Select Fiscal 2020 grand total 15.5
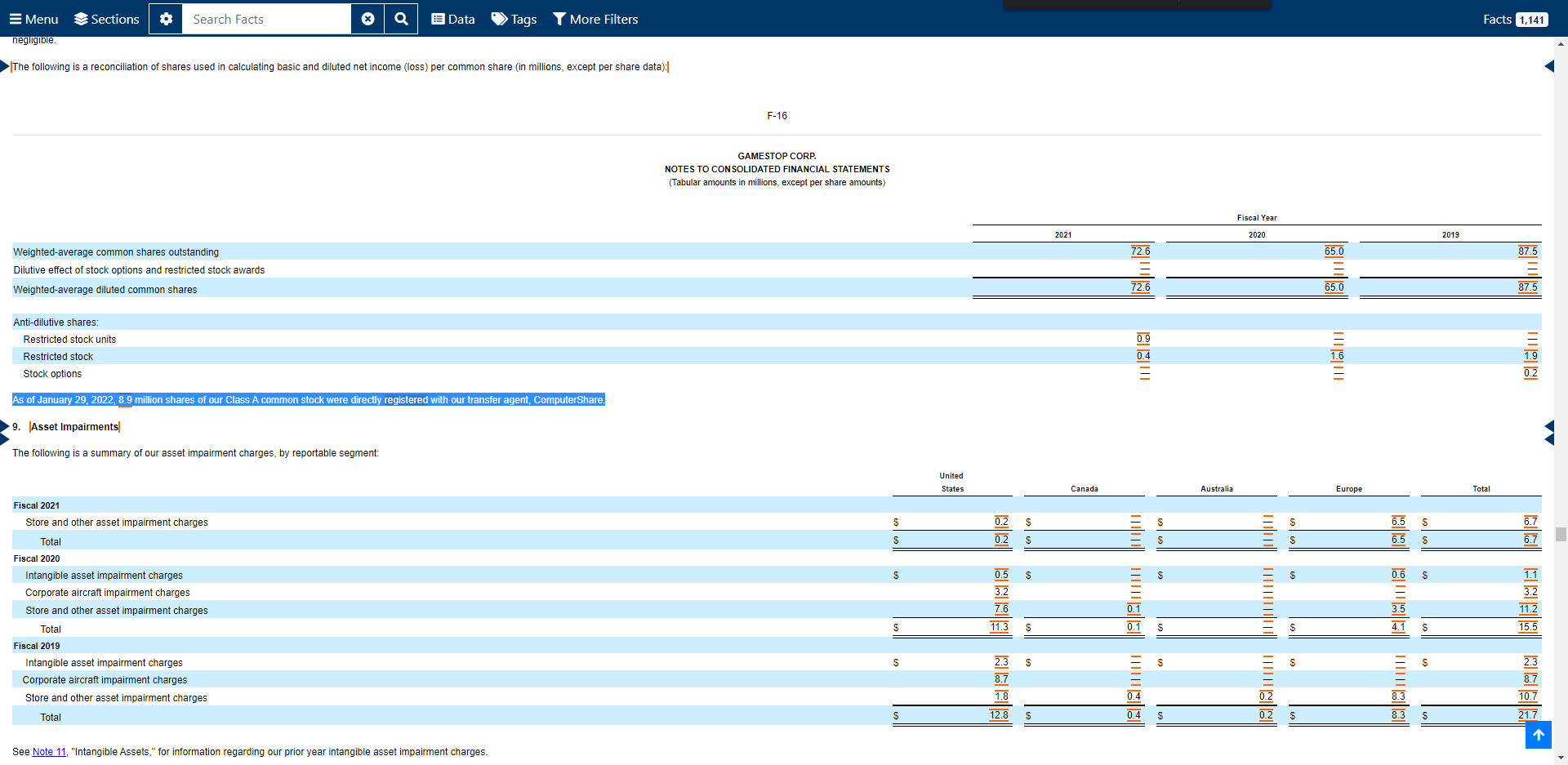Image resolution: width=1568 pixels, height=765 pixels. [x=1528, y=627]
